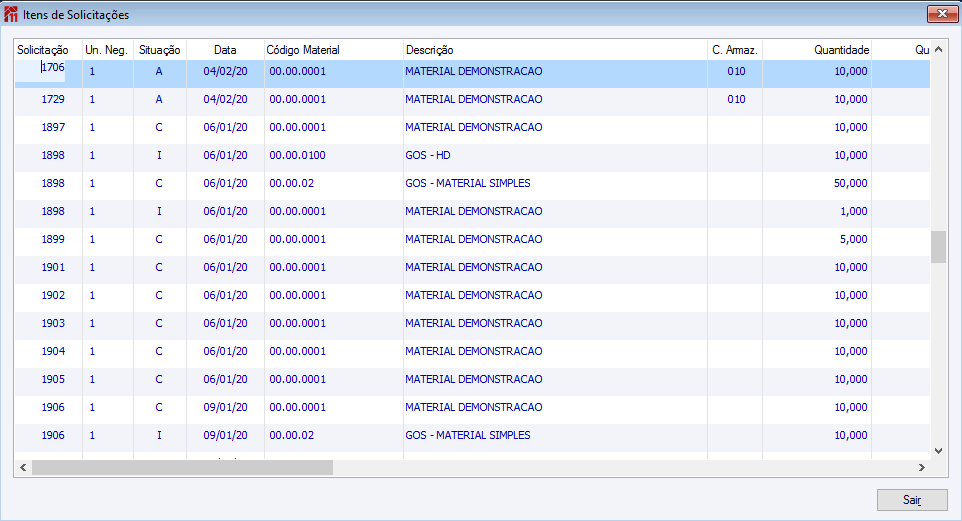Close the Itens de Solicitações window
The width and height of the screenshot is (962, 521).
point(942,14)
